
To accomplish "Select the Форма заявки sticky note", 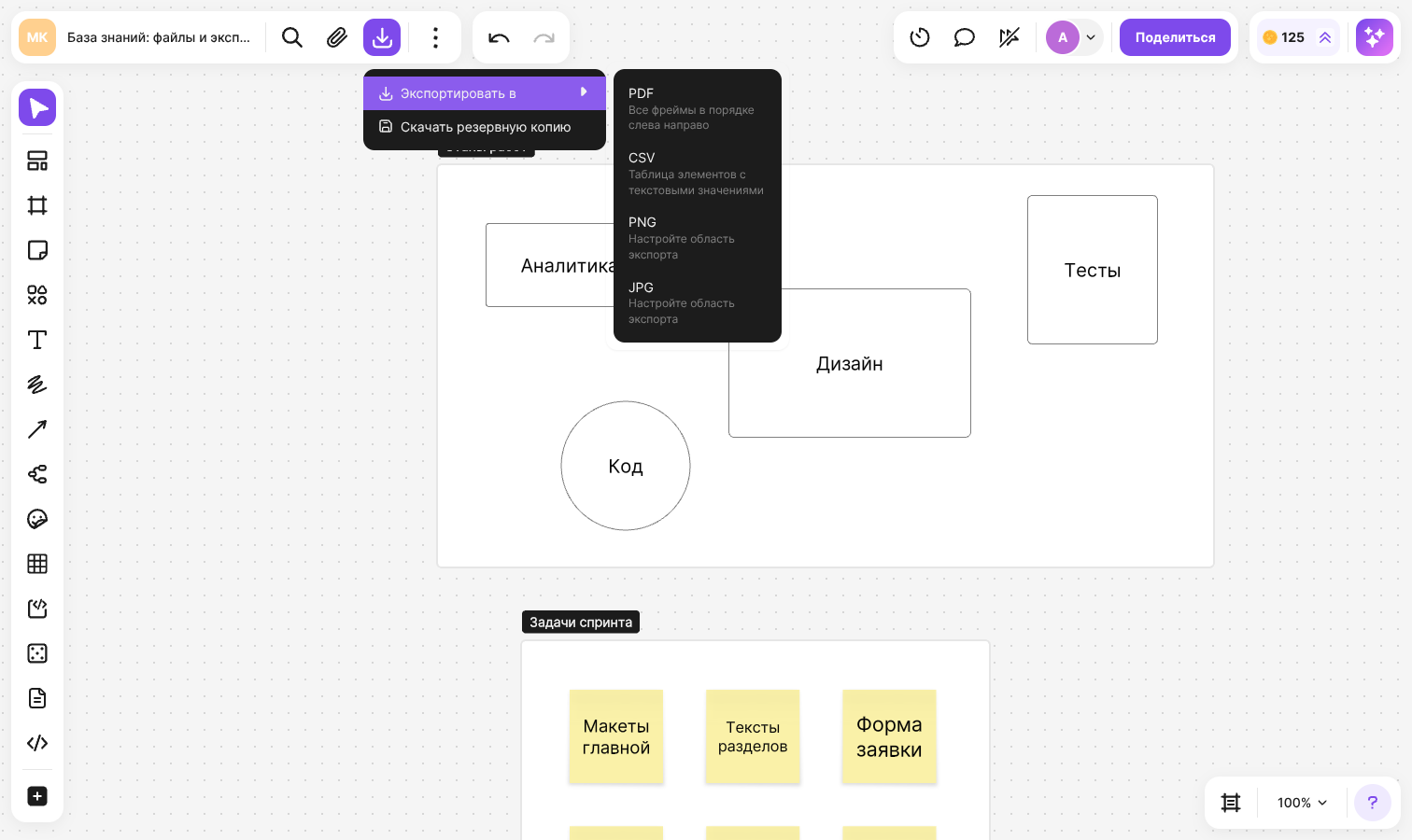I will coord(889,736).
